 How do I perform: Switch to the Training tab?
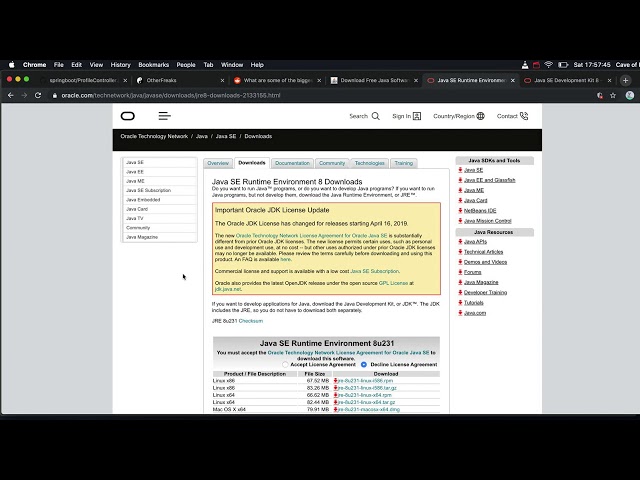pos(404,163)
